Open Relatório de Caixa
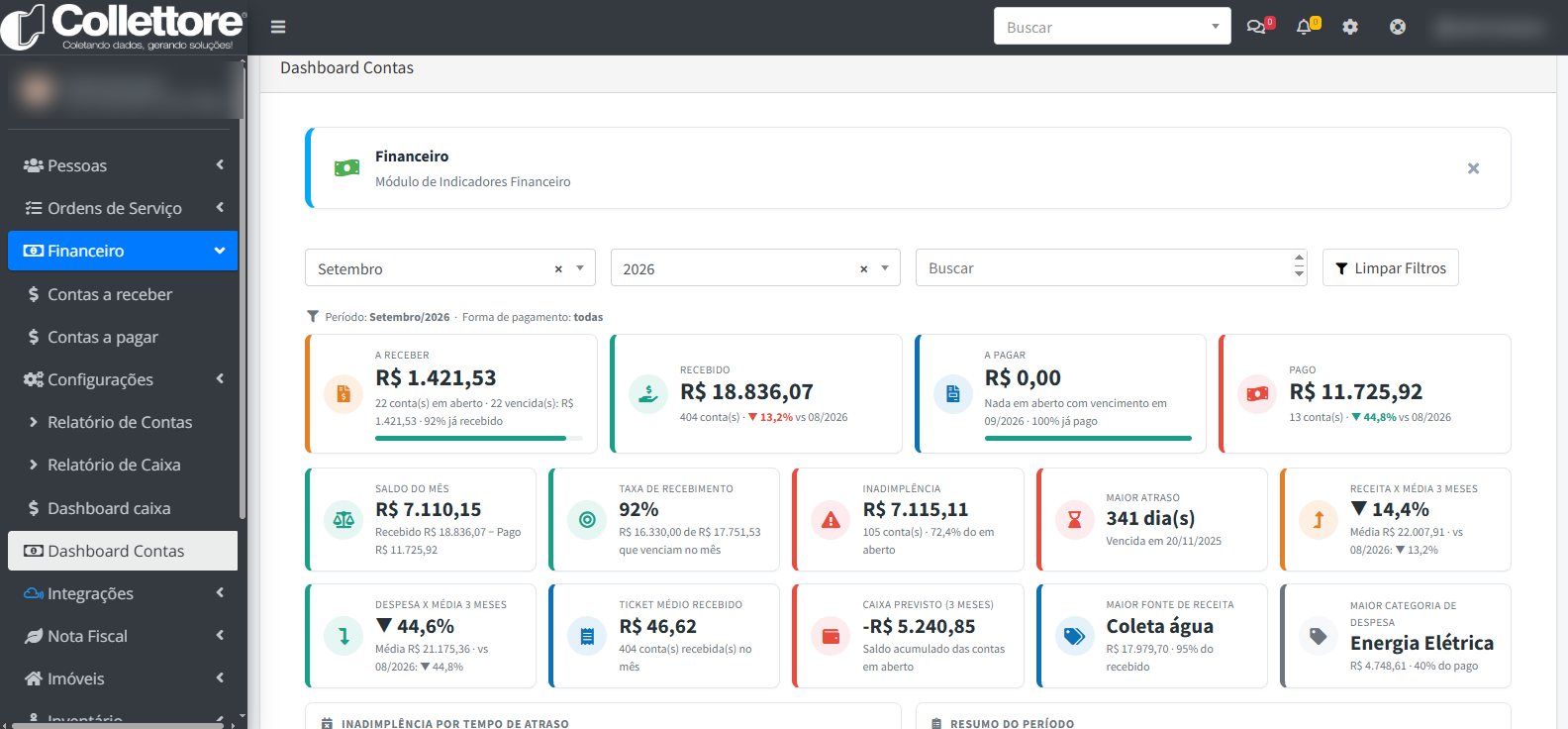This screenshot has width=1568, height=729. click(123, 465)
